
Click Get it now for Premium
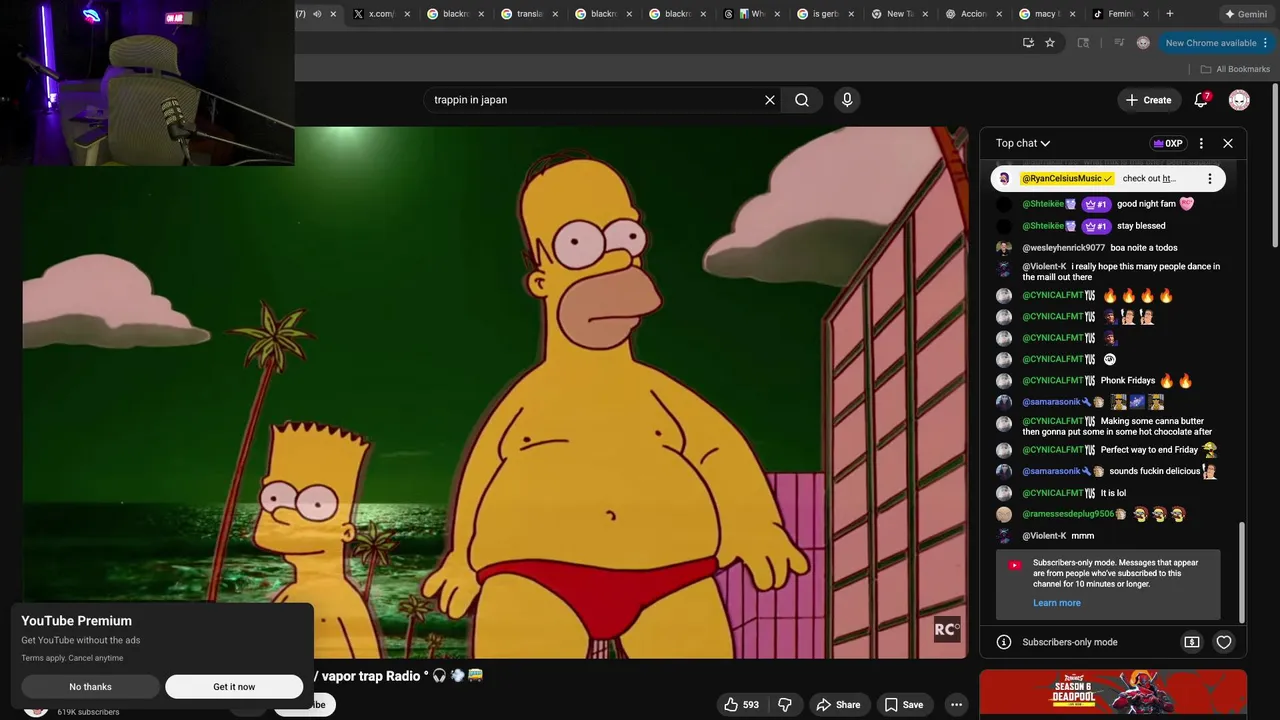(234, 687)
